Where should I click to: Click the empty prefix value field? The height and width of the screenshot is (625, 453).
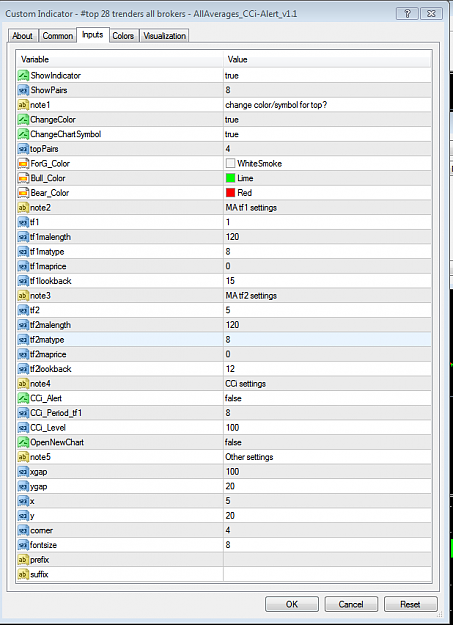(327, 560)
